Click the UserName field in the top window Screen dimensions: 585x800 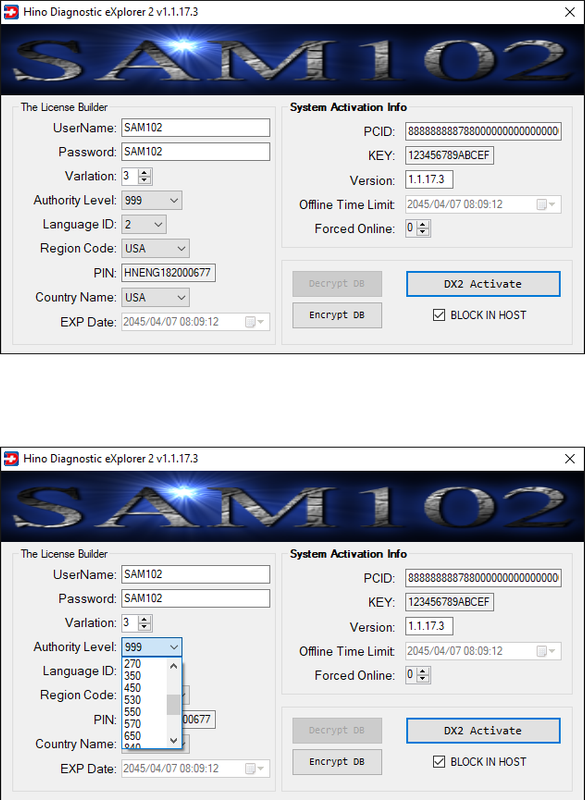point(195,128)
